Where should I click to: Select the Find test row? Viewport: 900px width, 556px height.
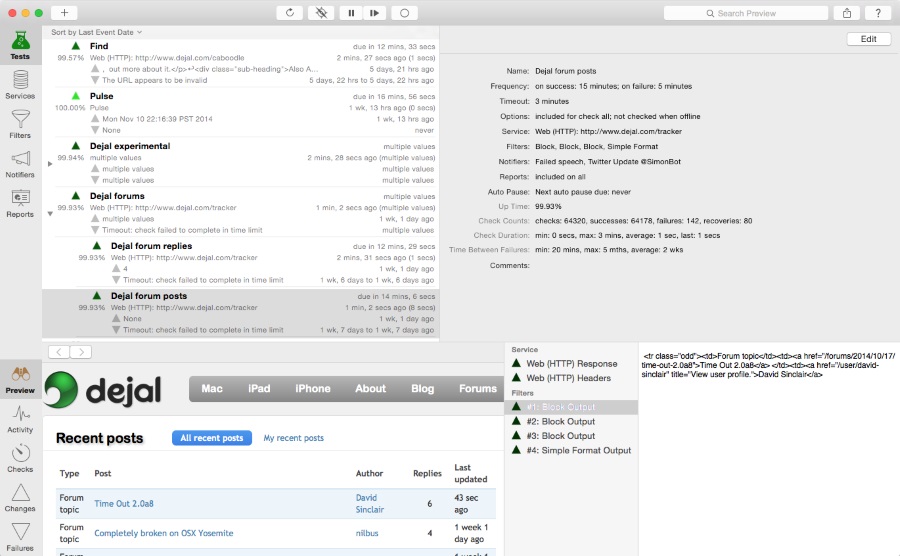[x=241, y=63]
